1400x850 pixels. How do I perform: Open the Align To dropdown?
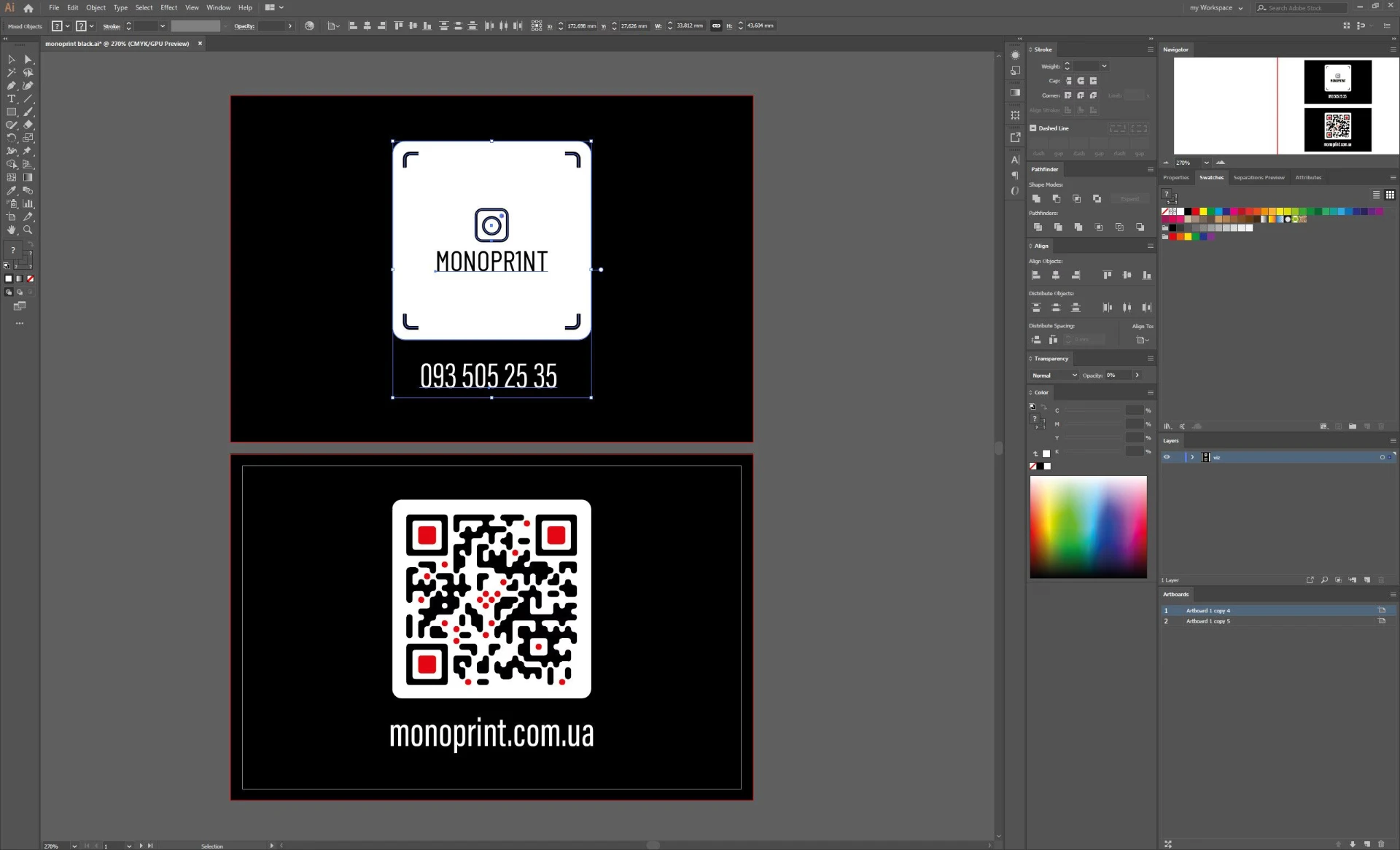point(1143,340)
